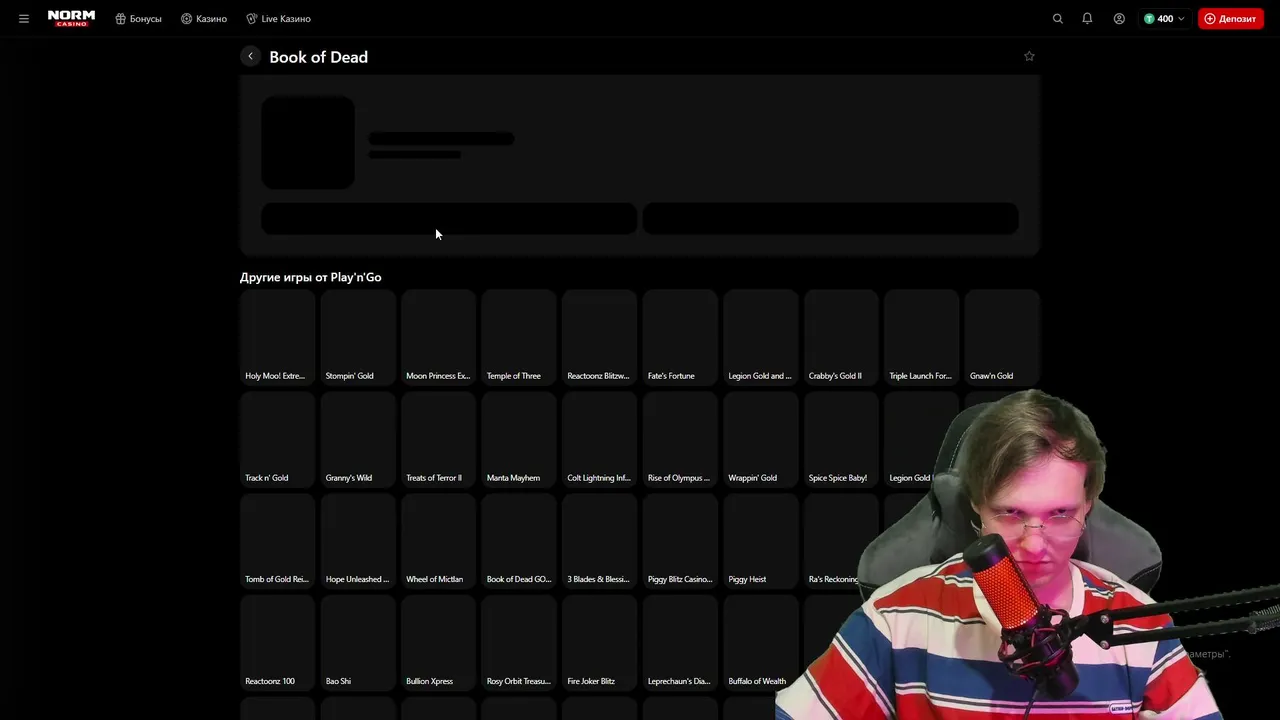
Task: Click the 'Другие игры от Play'n'Go' heading
Action: 310,277
